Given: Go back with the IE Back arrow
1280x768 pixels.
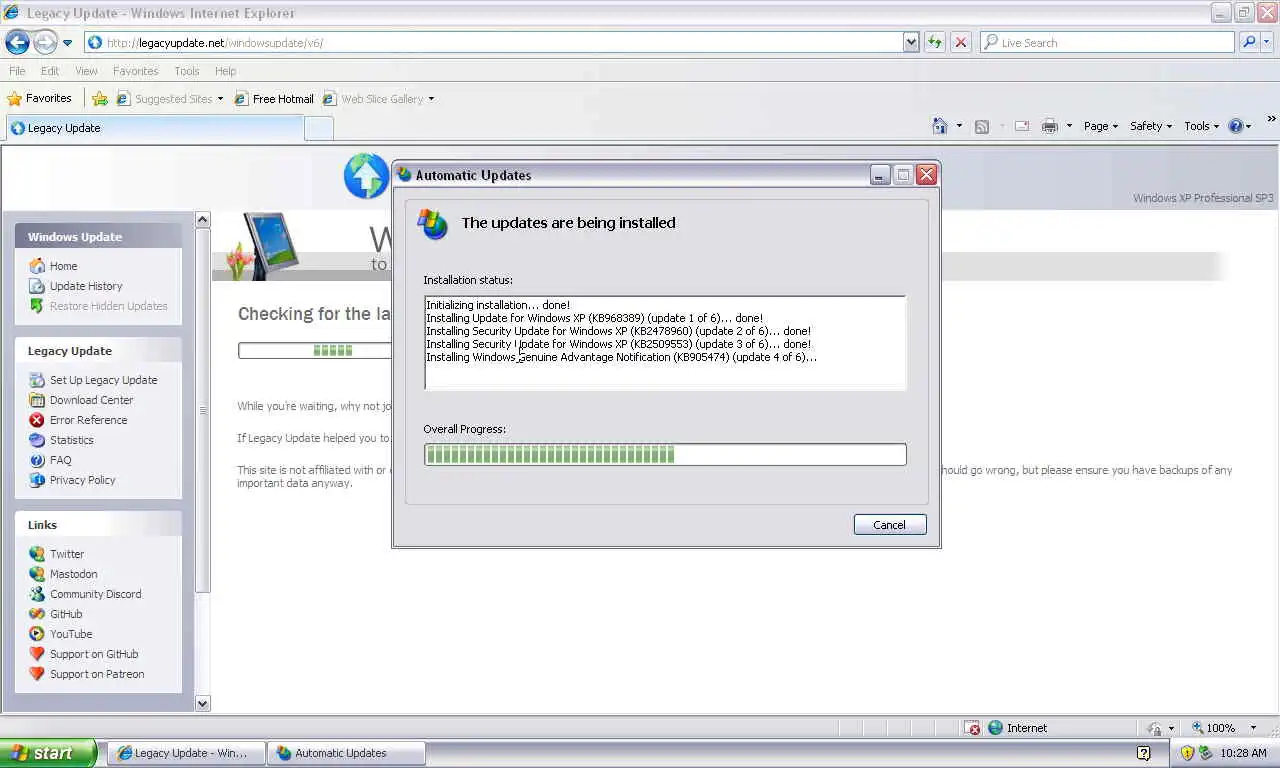Looking at the screenshot, I should click(x=17, y=42).
